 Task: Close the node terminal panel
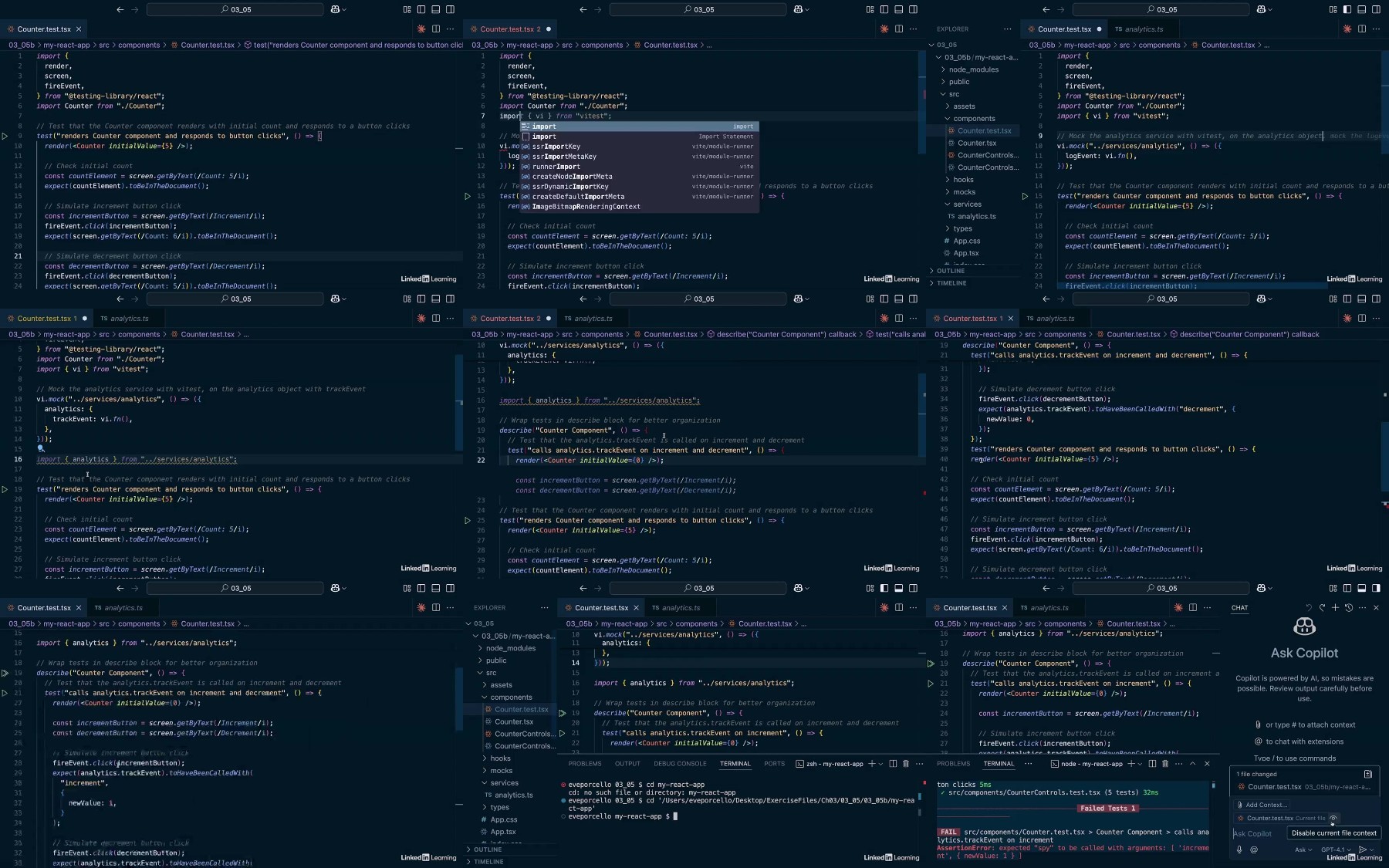[x=1208, y=764]
